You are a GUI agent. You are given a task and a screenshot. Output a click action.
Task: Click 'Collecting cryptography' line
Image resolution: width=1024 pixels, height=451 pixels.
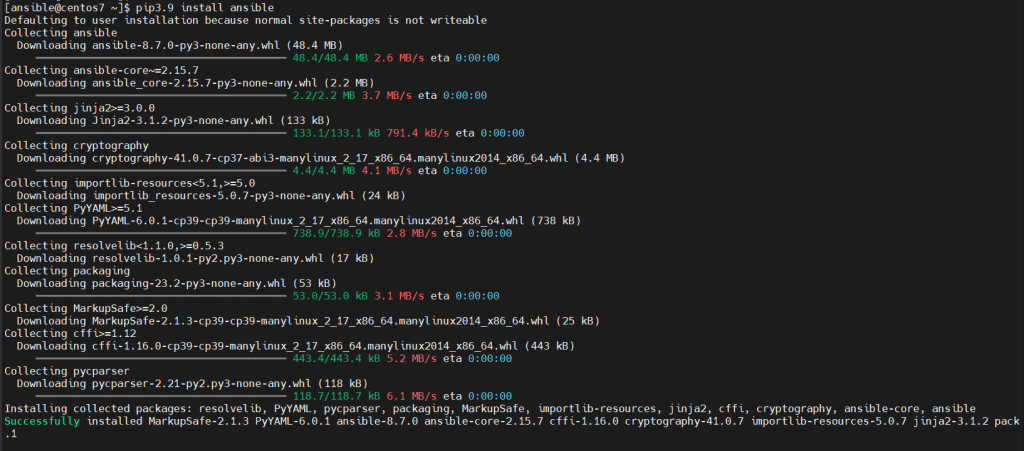click(76, 146)
